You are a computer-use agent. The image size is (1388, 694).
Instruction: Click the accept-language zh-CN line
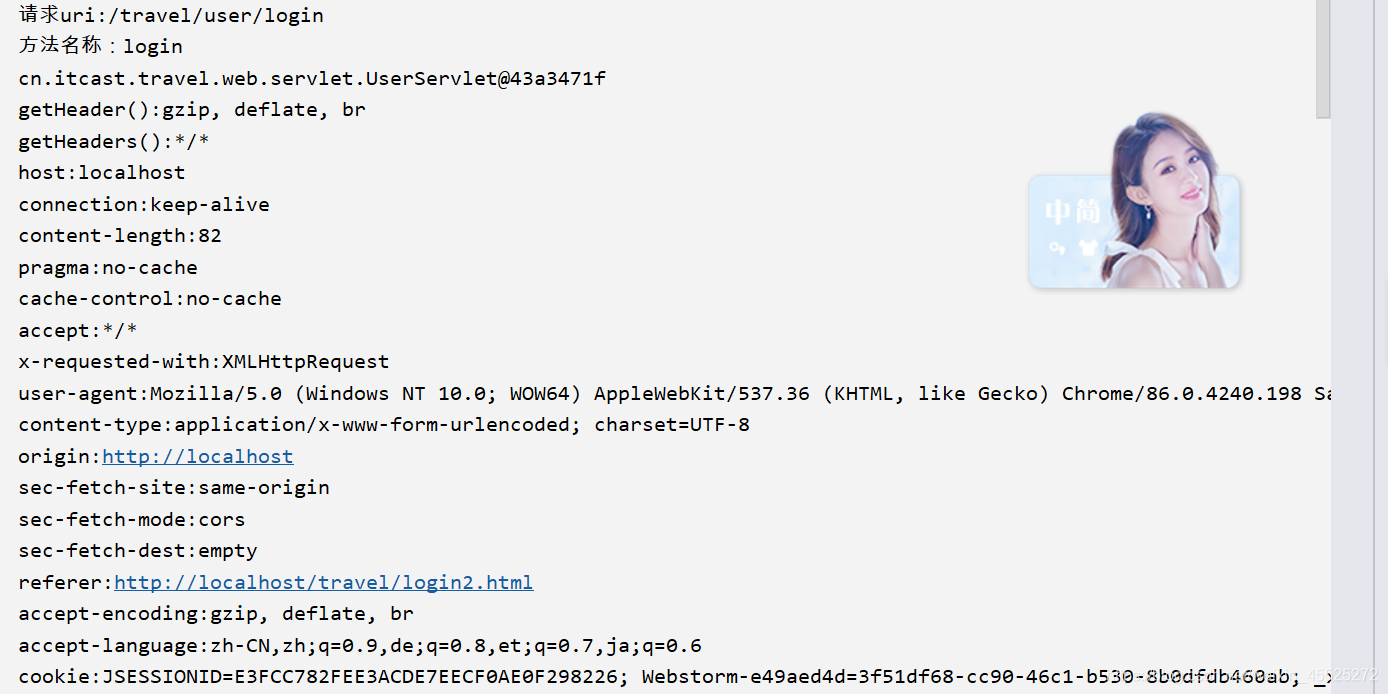(x=360, y=646)
